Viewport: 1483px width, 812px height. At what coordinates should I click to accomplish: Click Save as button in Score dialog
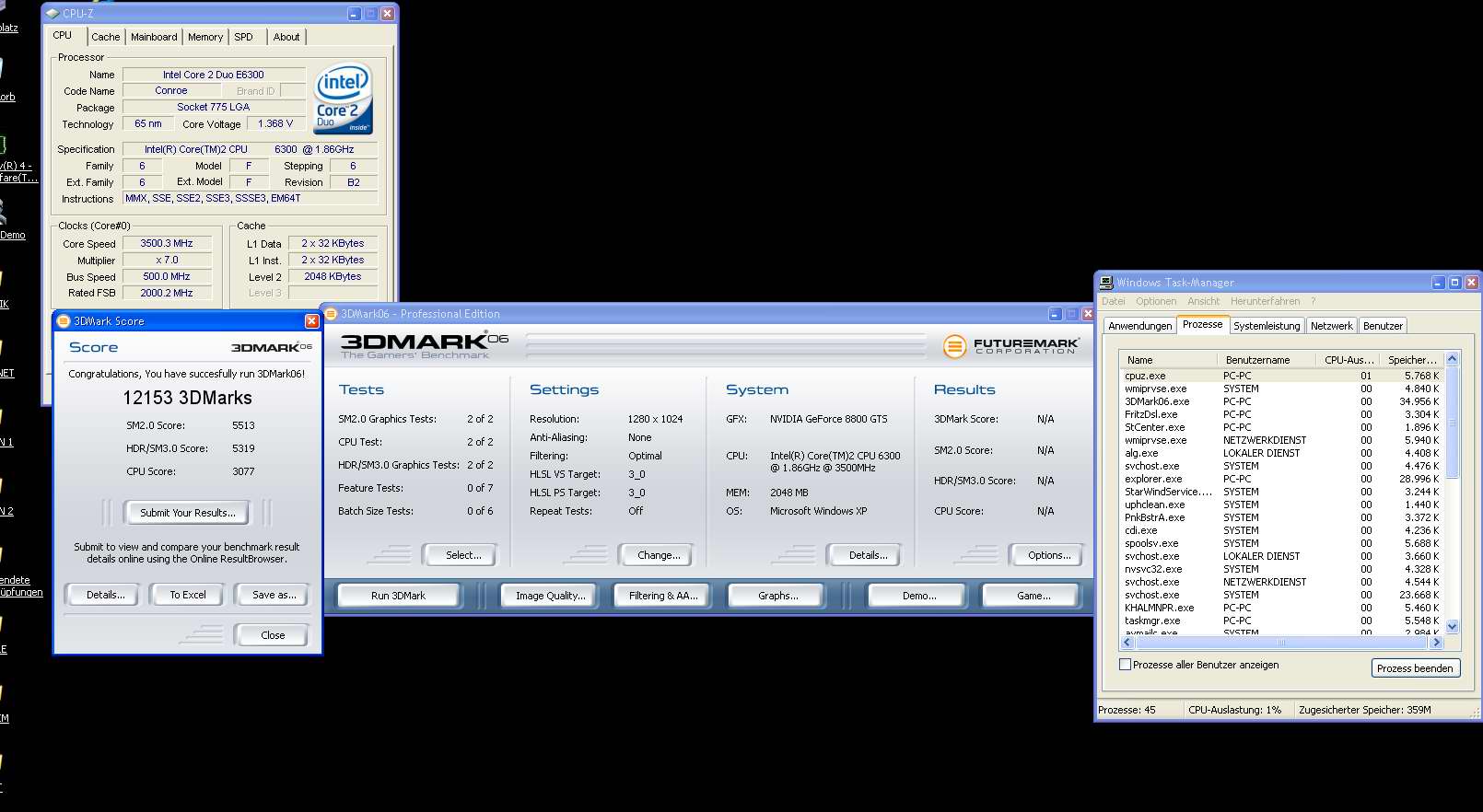coord(274,595)
